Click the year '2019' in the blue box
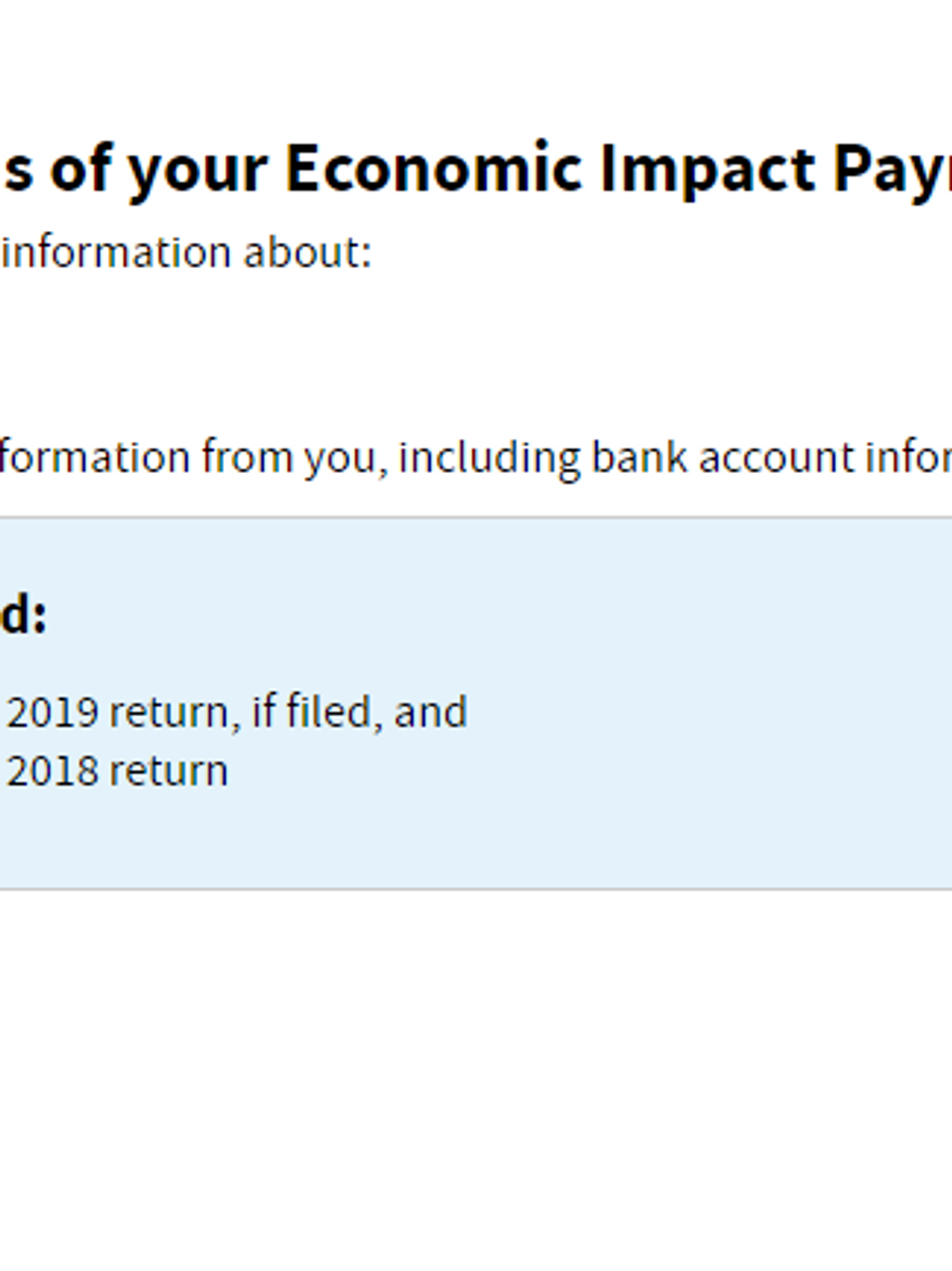 pyautogui.click(x=53, y=713)
